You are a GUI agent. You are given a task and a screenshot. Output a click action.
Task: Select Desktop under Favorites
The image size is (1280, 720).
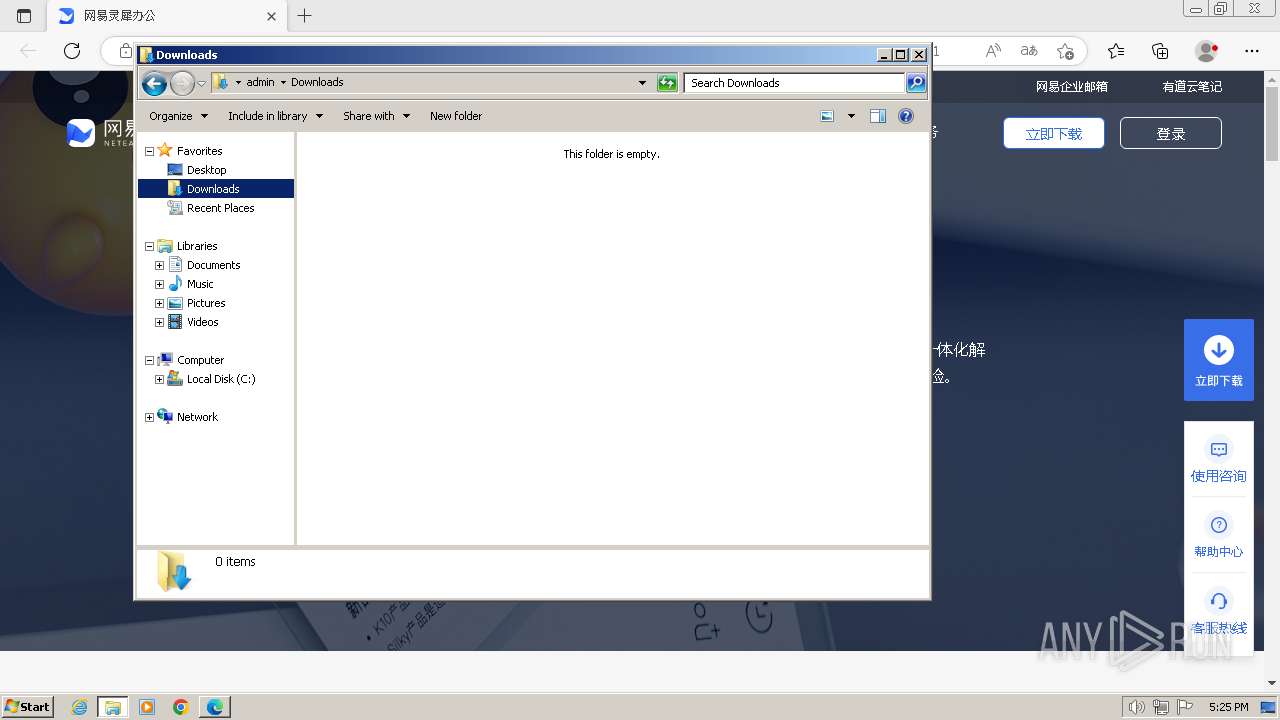pos(206,170)
